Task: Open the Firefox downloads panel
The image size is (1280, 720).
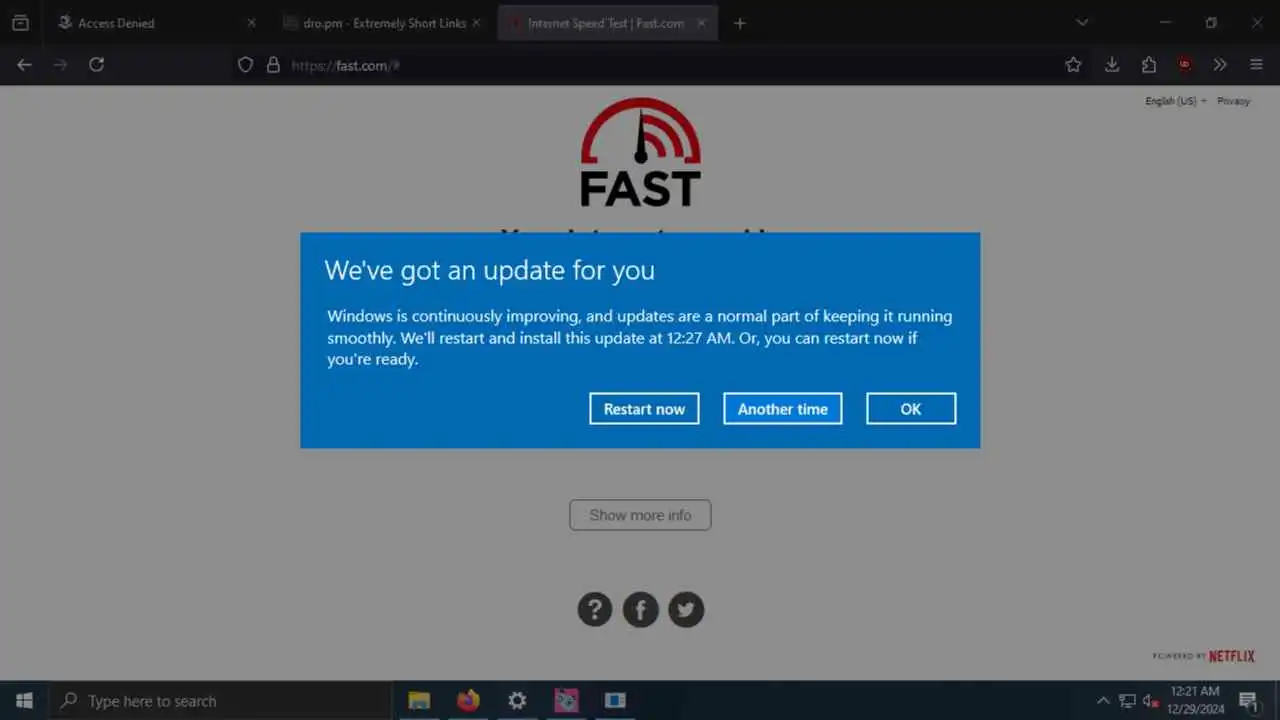Action: point(1112,65)
